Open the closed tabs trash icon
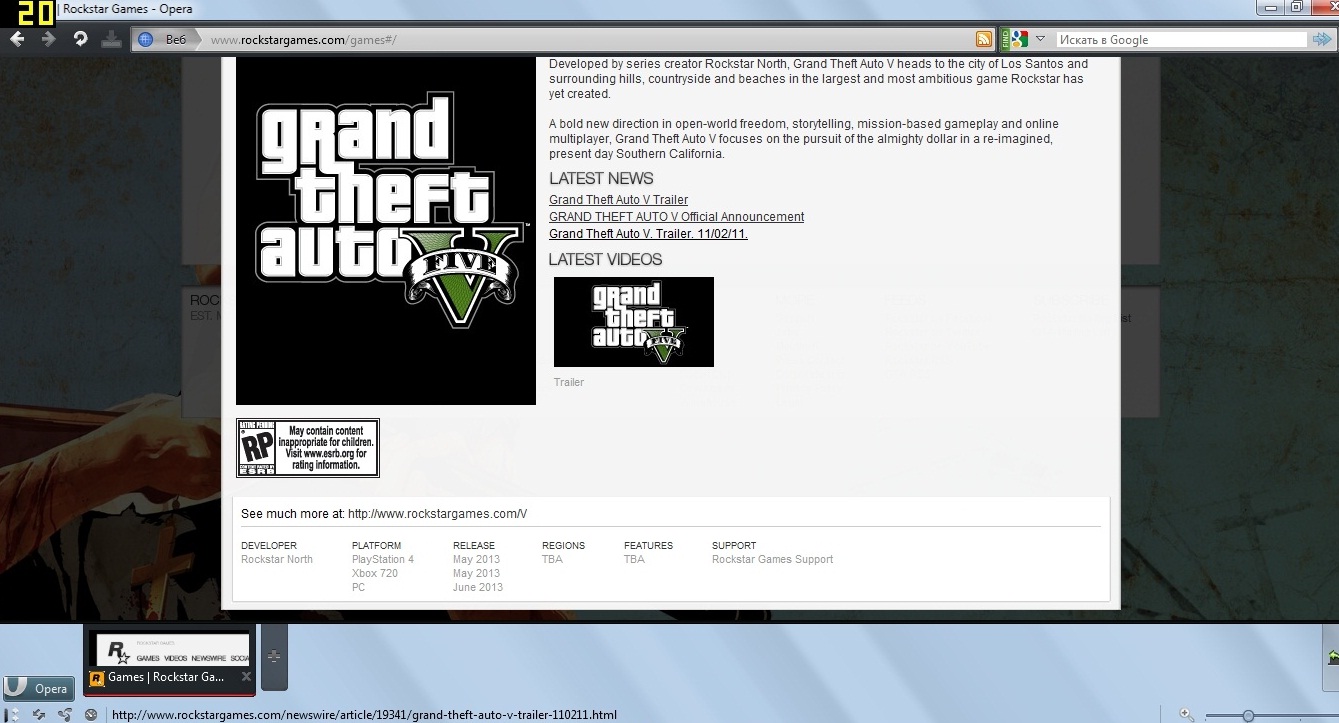The width and height of the screenshot is (1339, 723). pos(1333,656)
